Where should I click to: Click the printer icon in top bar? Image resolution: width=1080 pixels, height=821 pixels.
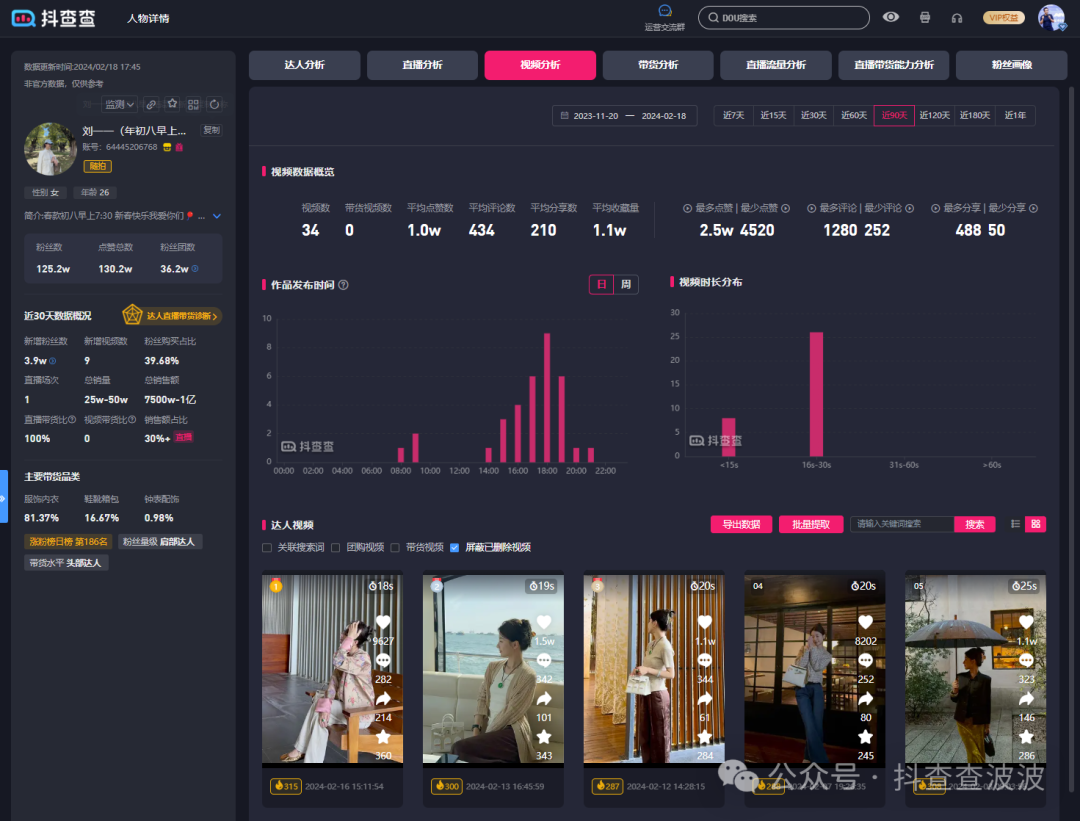(924, 18)
